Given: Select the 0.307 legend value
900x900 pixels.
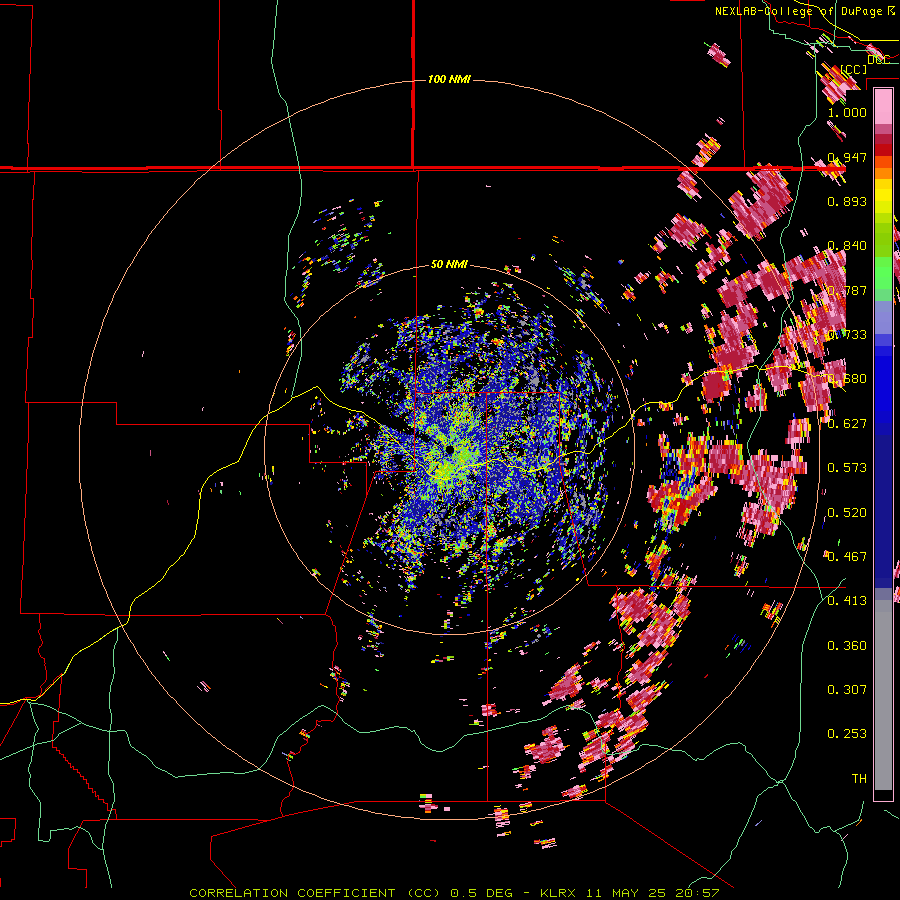Looking at the screenshot, I should (847, 689).
